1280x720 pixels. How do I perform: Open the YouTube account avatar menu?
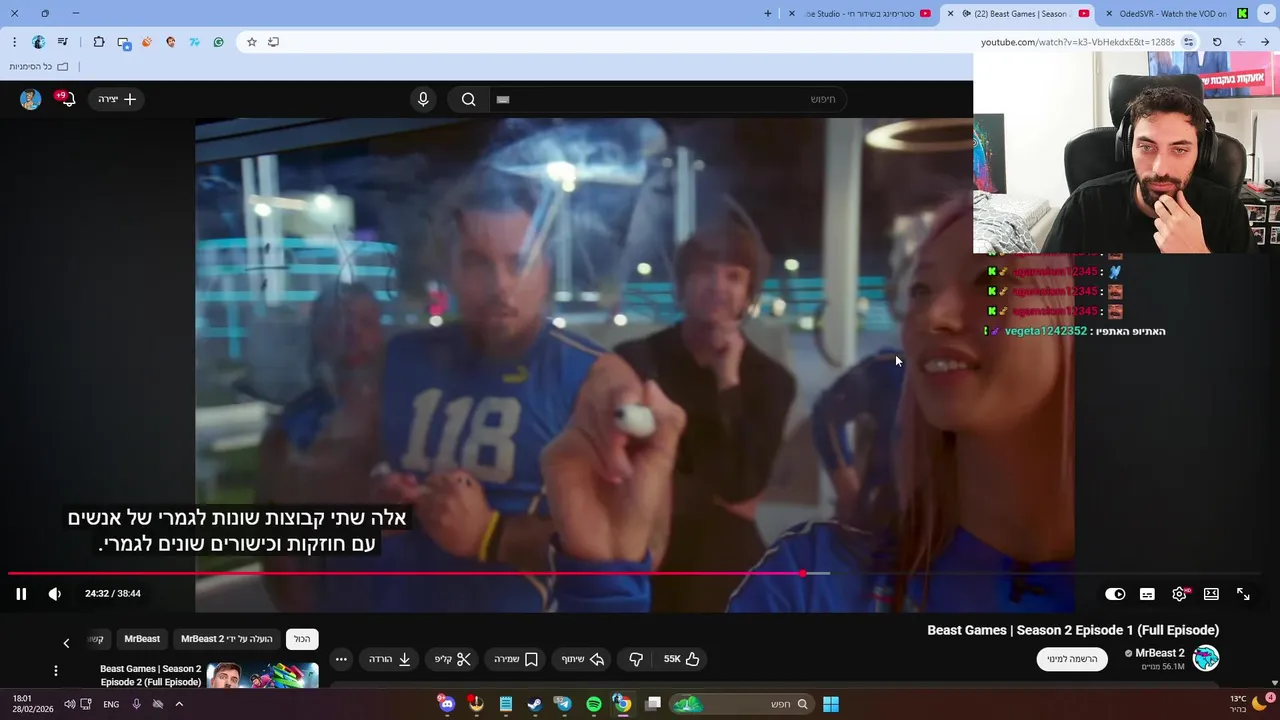click(x=30, y=99)
